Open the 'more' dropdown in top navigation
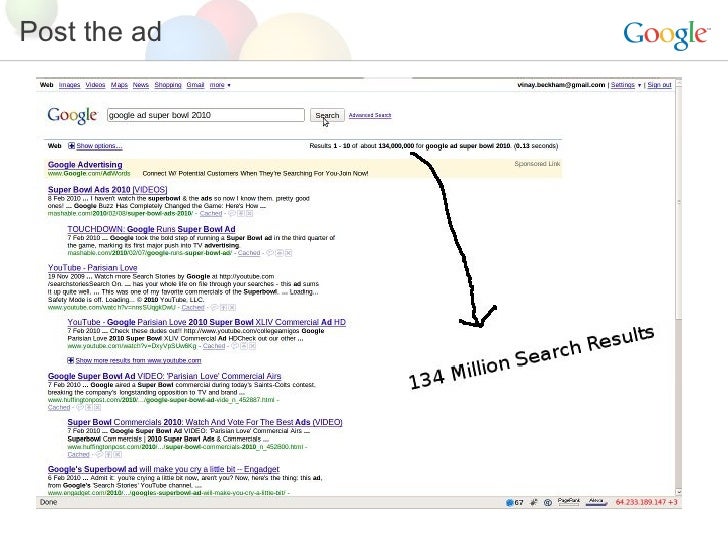This screenshot has height=546, width=728. tap(220, 85)
